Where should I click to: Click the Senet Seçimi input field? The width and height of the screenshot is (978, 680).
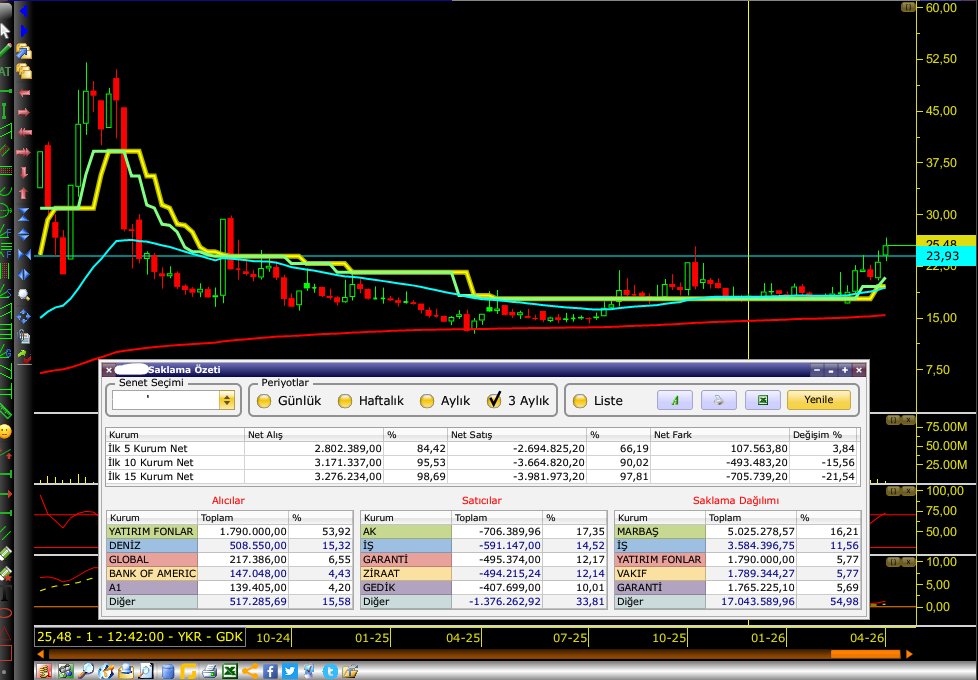tap(165, 401)
